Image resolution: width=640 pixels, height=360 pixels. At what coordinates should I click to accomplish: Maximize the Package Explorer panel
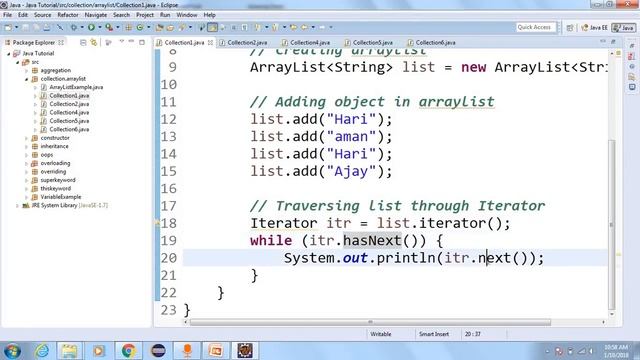pyautogui.click(x=142, y=42)
